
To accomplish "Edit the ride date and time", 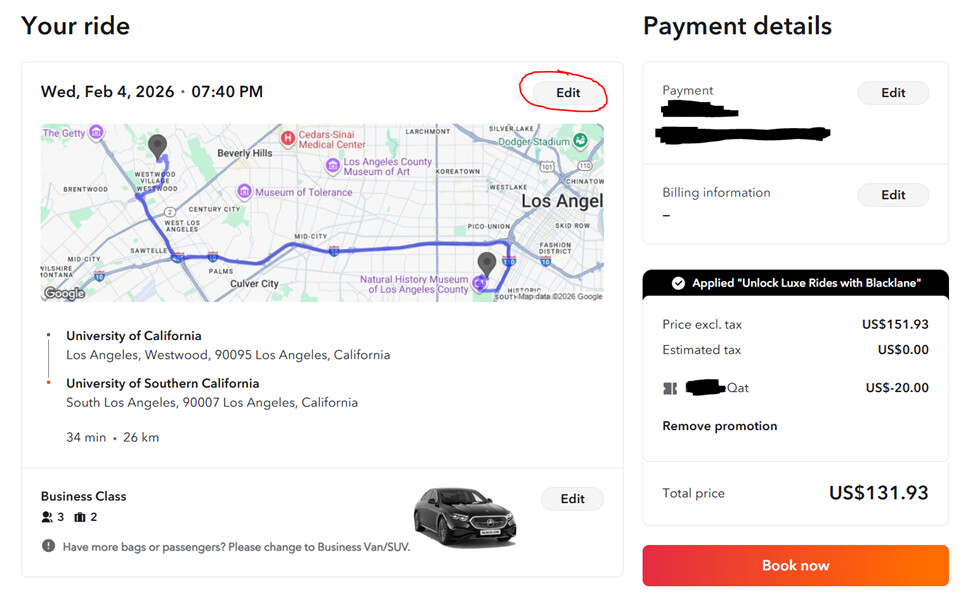I will [x=568, y=93].
